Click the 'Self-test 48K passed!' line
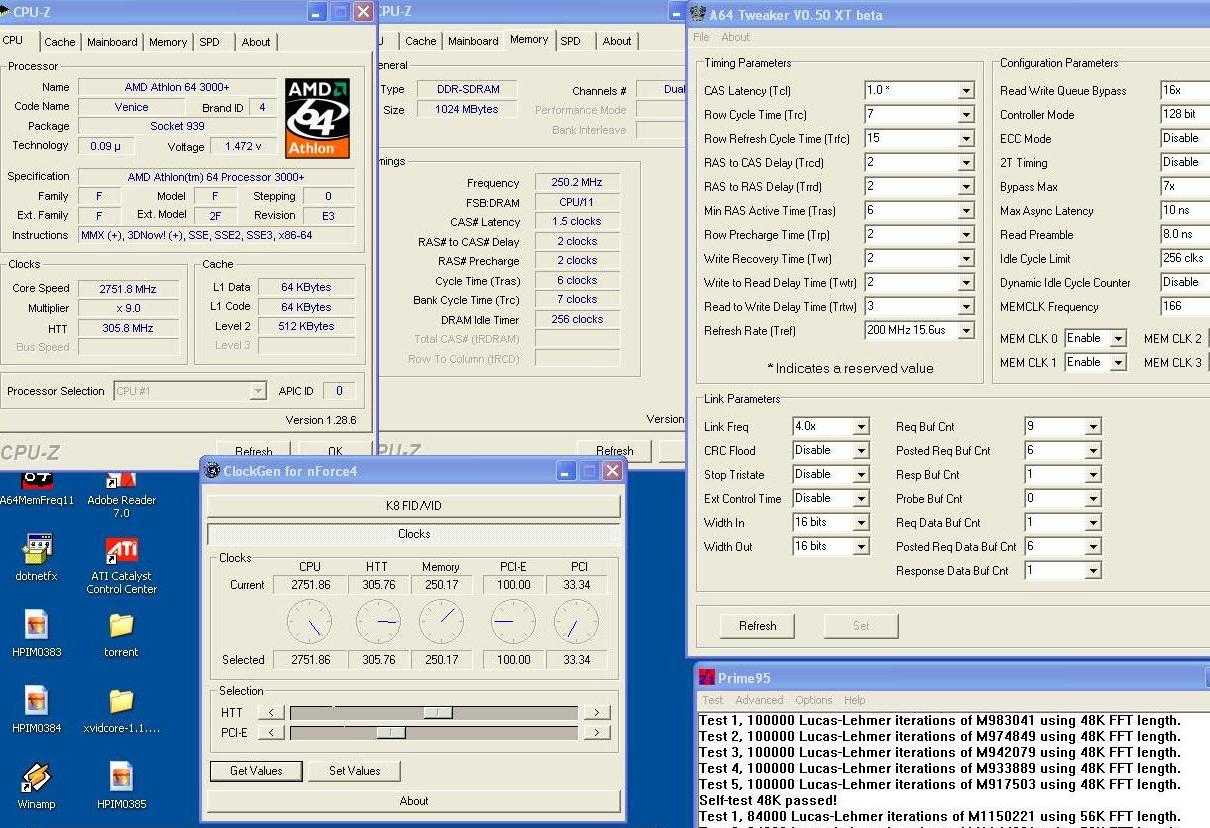1210x828 pixels. tap(768, 800)
